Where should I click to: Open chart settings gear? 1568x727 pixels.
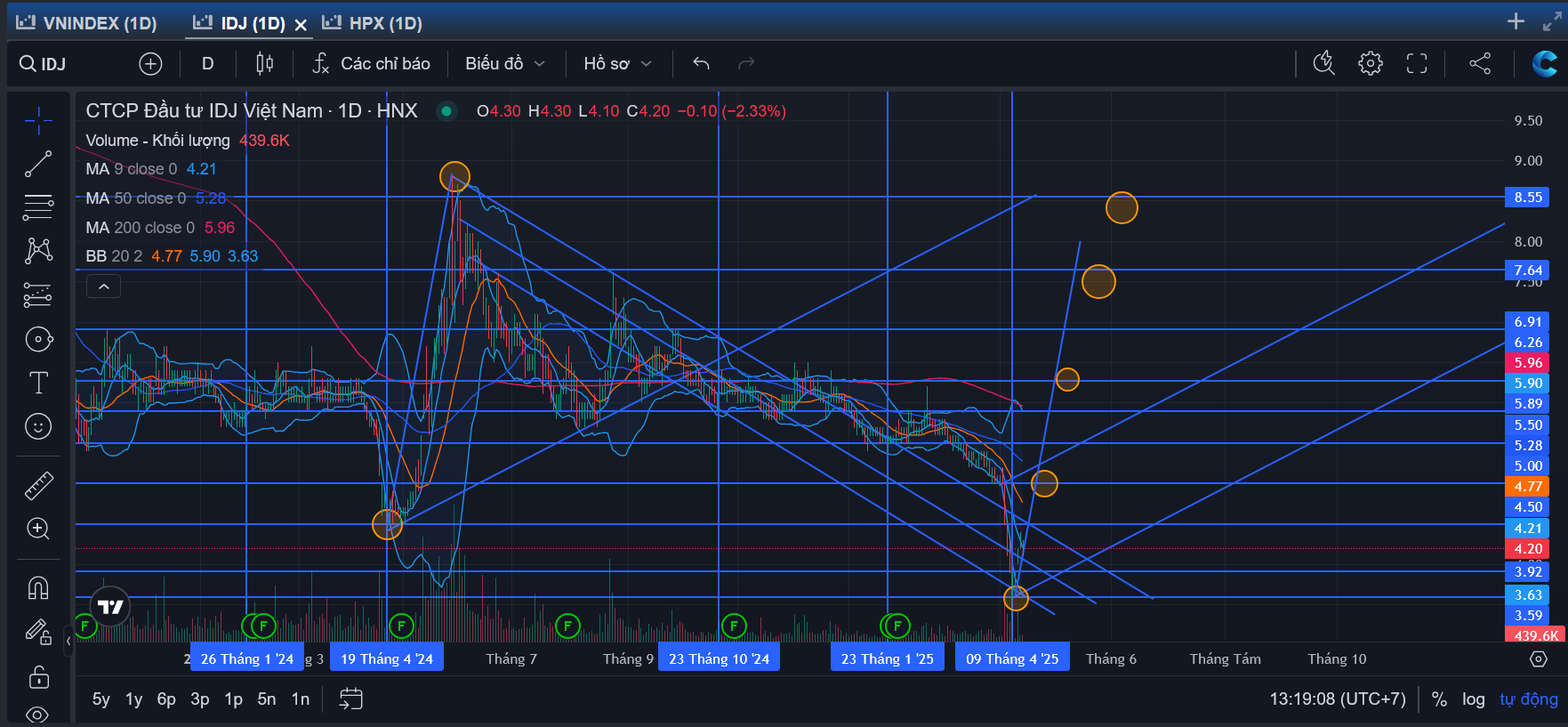tap(1371, 63)
